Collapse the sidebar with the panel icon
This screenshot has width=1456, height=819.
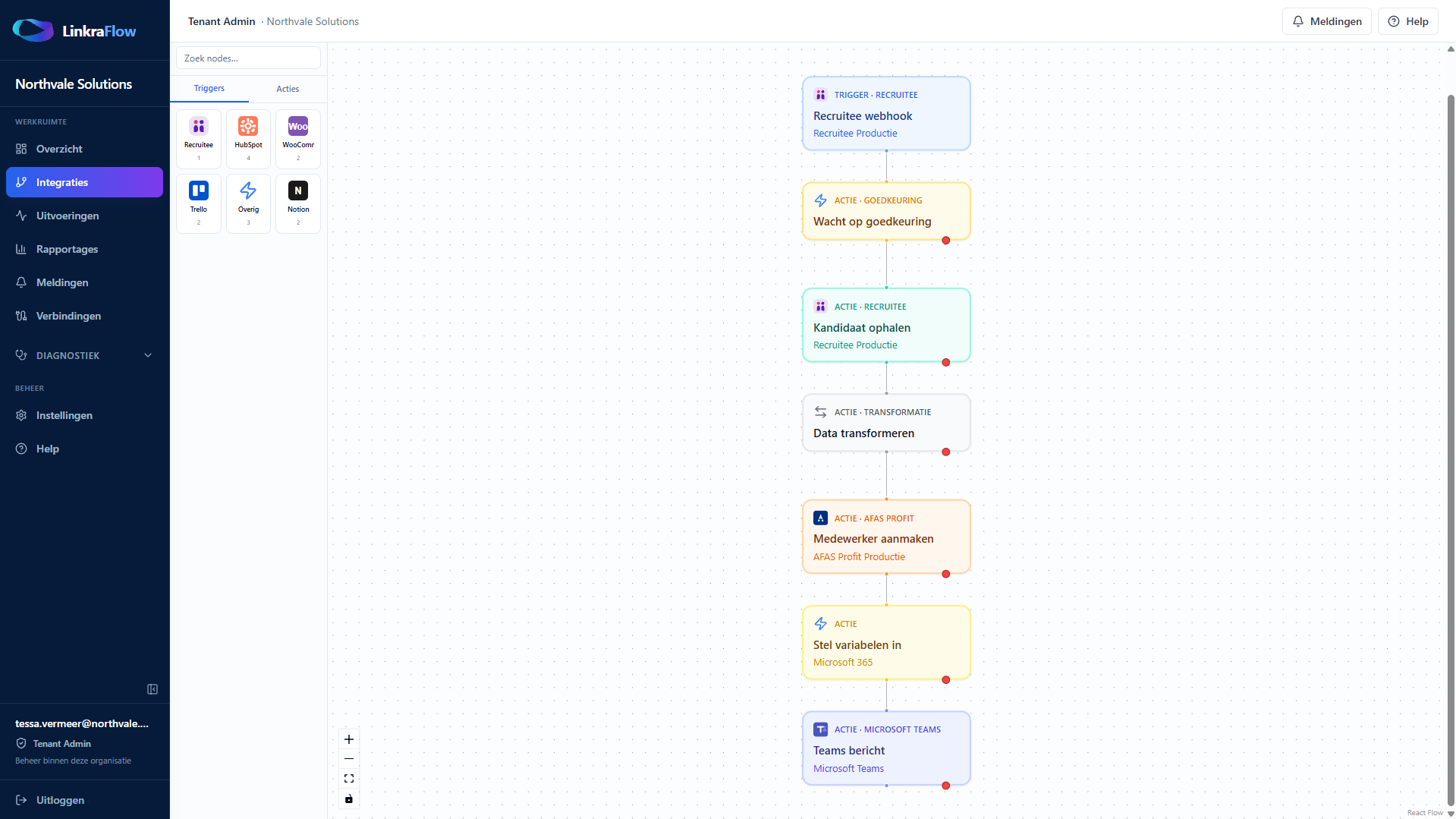(153, 689)
